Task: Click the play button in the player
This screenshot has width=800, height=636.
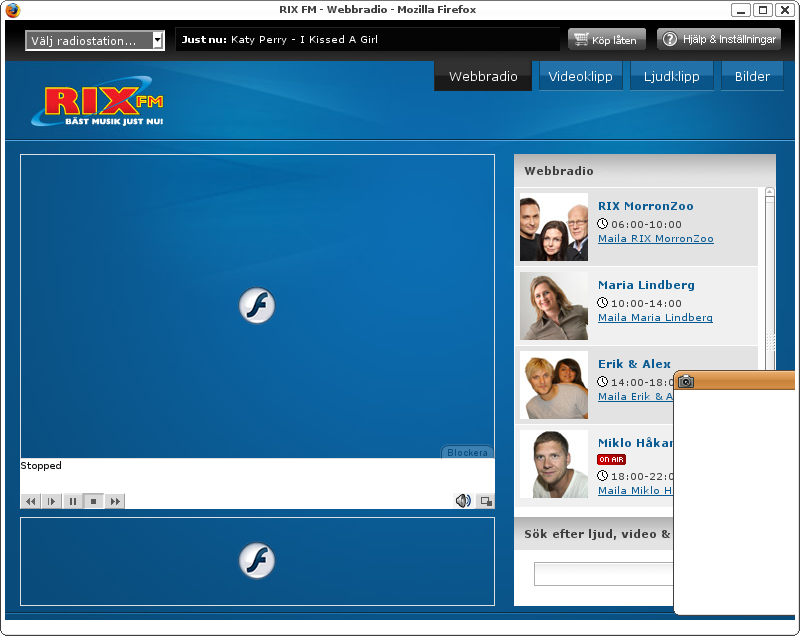Action: (x=52, y=501)
